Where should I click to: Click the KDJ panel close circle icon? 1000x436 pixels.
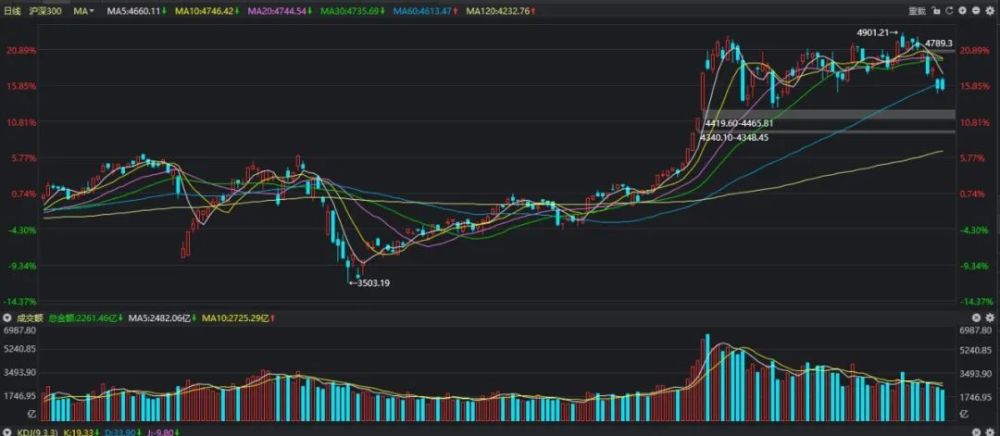pyautogui.click(x=976, y=432)
